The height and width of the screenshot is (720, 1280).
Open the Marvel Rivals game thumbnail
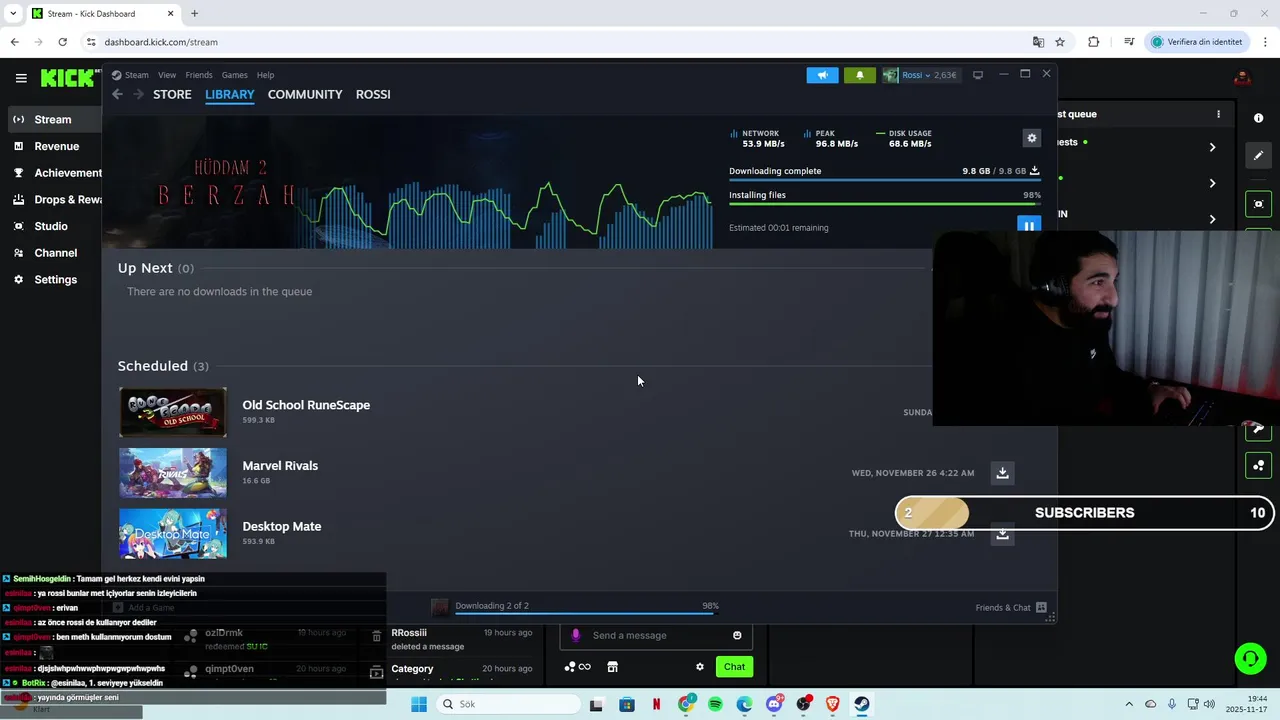[173, 473]
